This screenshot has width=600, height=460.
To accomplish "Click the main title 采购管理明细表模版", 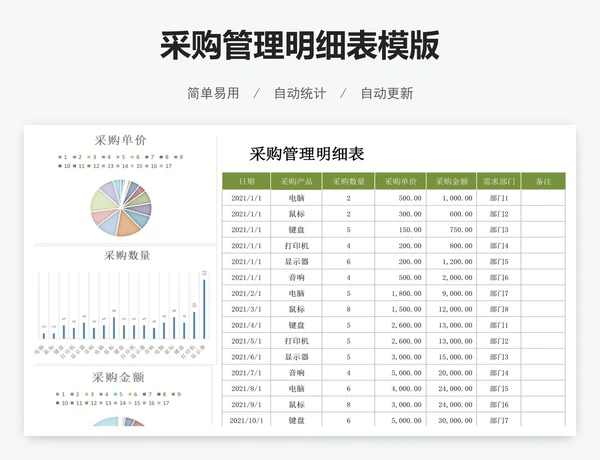I will coord(300,46).
